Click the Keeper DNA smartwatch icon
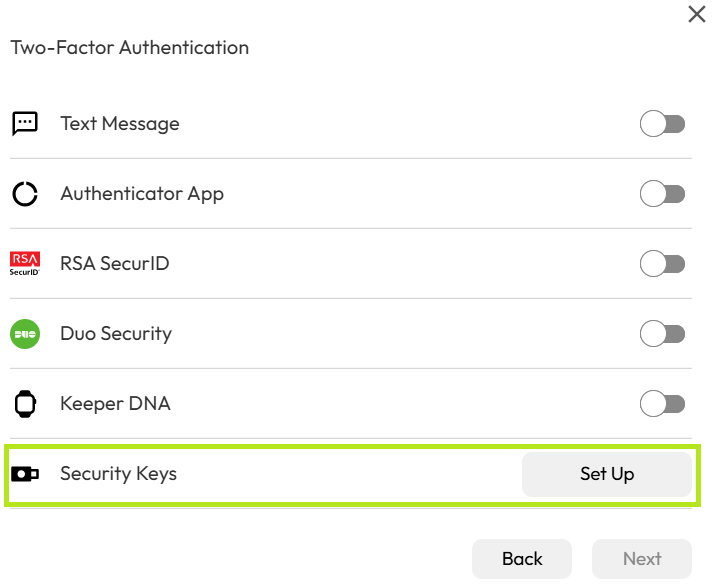The height and width of the screenshot is (586, 712). point(25,404)
